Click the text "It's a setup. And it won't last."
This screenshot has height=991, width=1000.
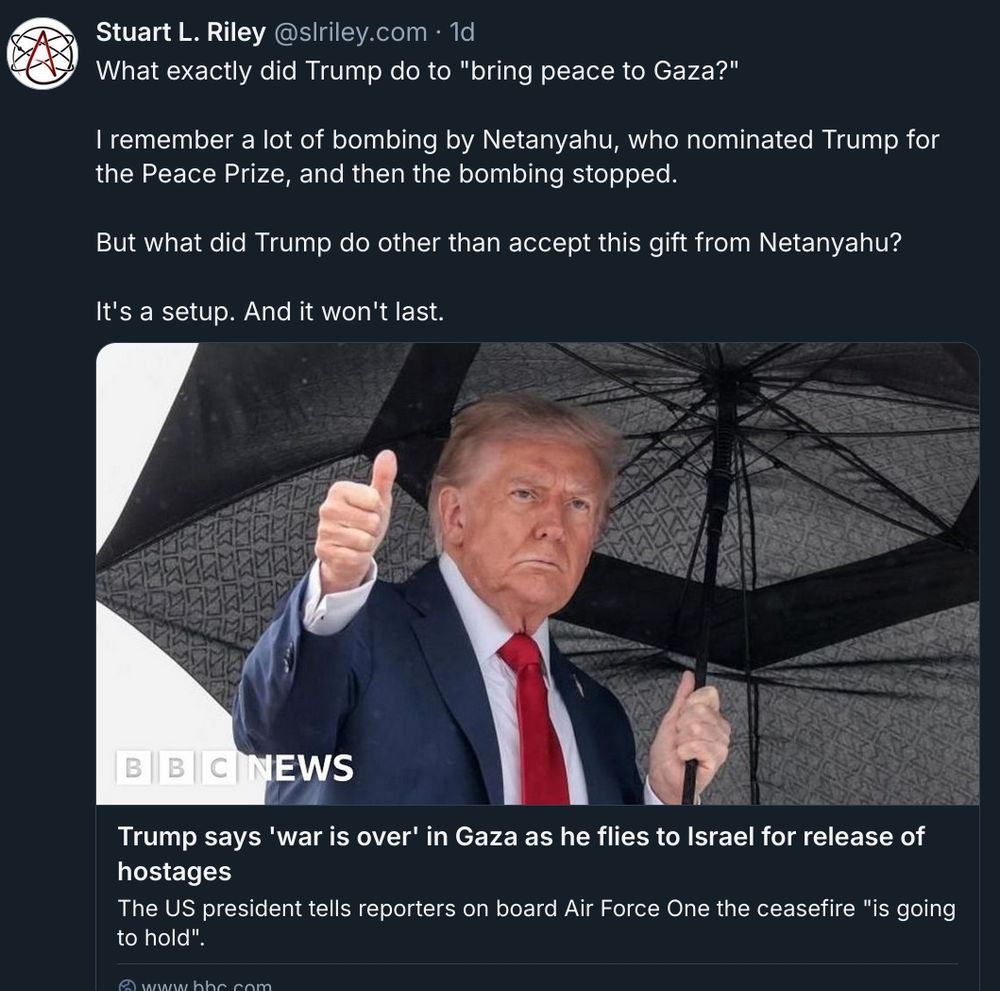tap(270, 311)
